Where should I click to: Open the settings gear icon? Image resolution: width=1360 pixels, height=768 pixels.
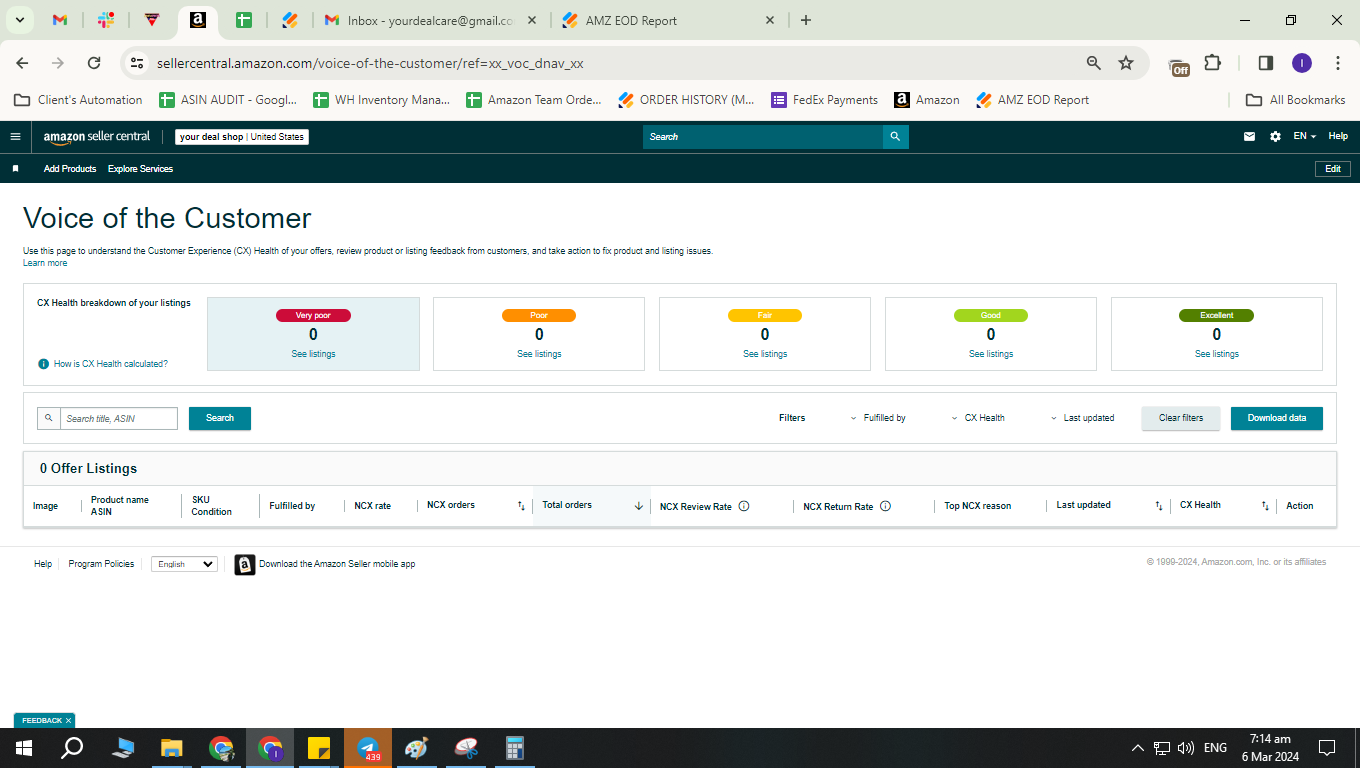1275,137
